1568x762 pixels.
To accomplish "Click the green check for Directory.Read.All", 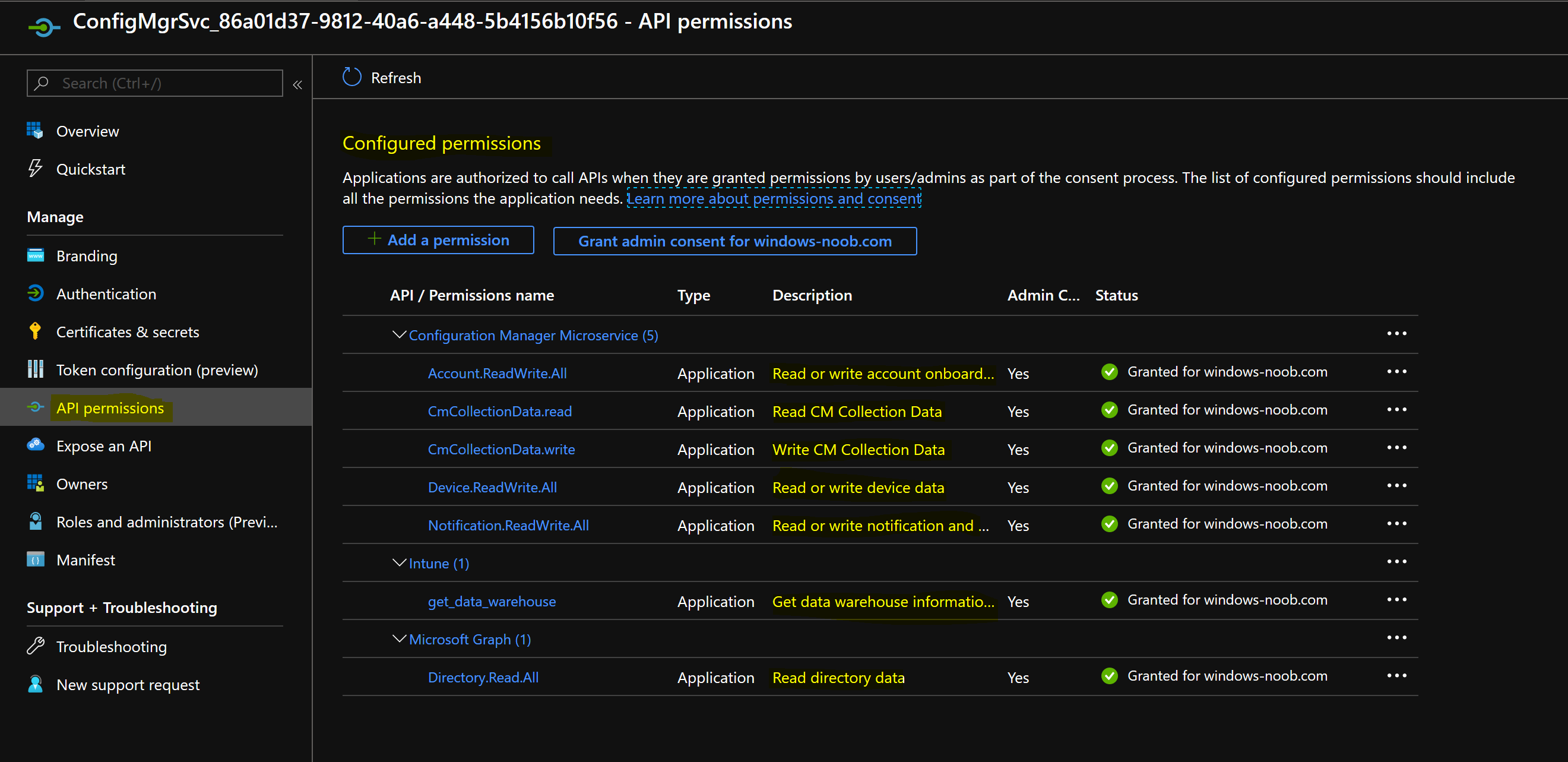I will click(1110, 676).
